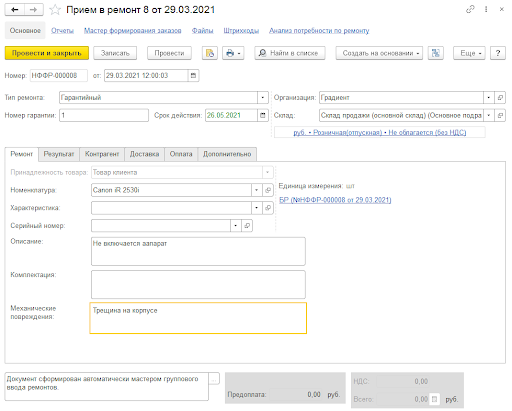Switch to Оплата tab
512x411 pixels.
pos(181,154)
